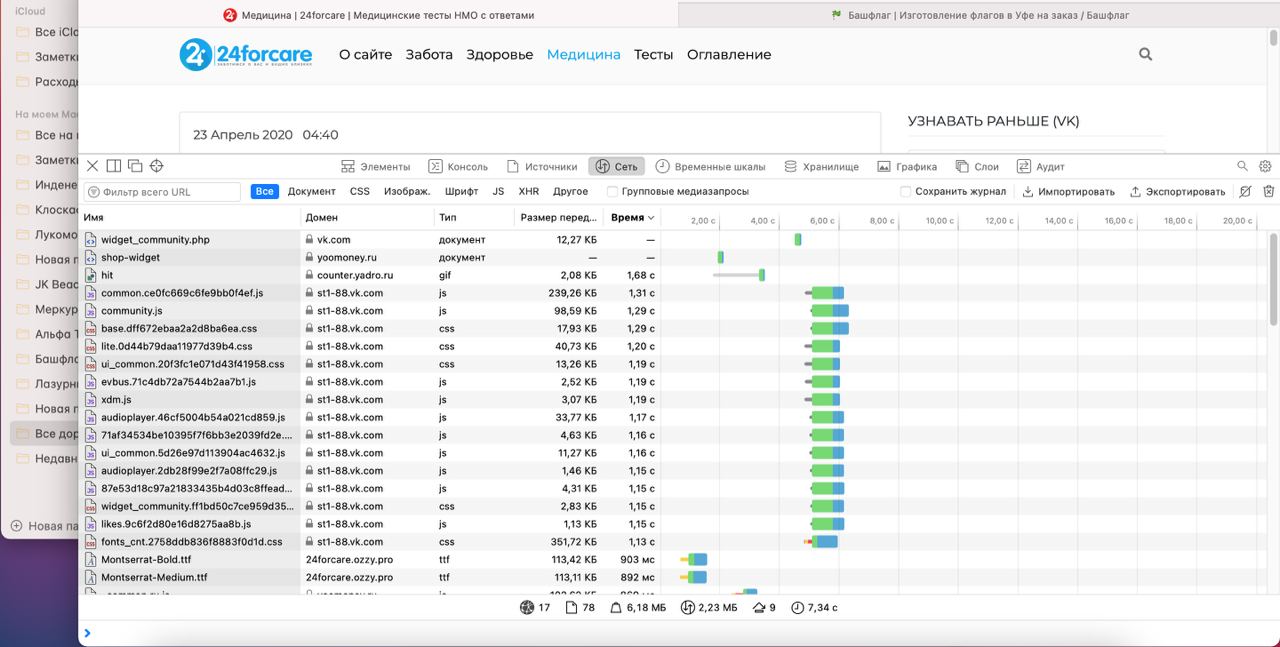Click the total size icon showing 6,18 МБ
1280x647 pixels.
tap(616, 607)
